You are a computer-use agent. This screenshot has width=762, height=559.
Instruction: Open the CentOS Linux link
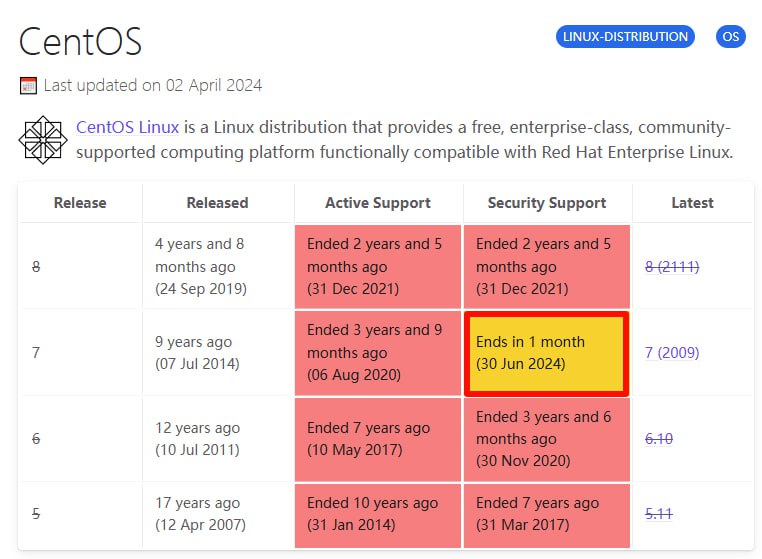[x=128, y=127]
